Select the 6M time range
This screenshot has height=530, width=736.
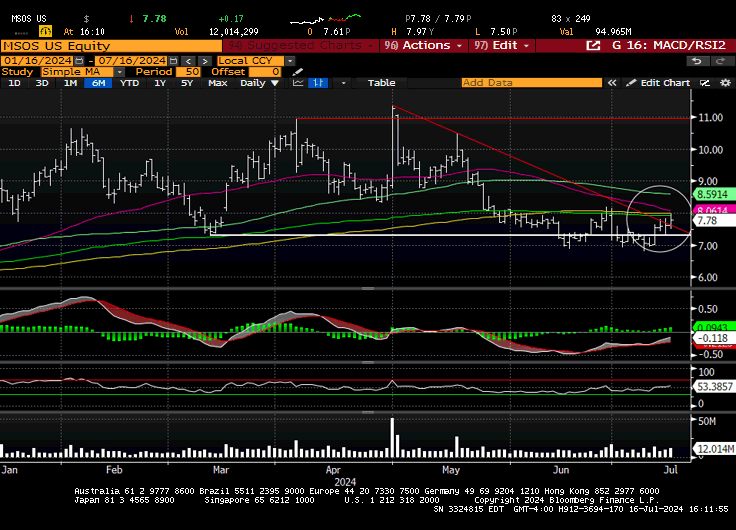tap(99, 83)
